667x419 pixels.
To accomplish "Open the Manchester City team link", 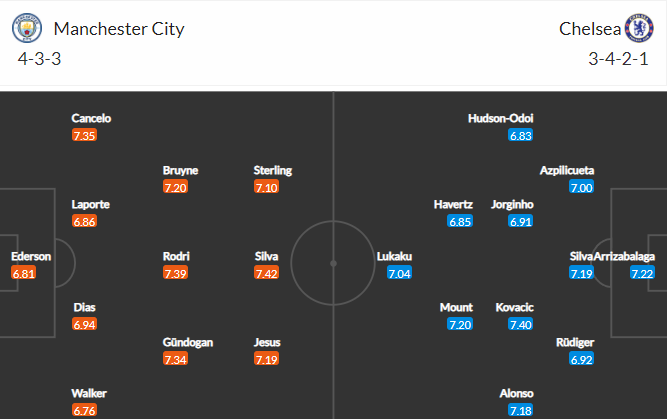I will pyautogui.click(x=119, y=29).
